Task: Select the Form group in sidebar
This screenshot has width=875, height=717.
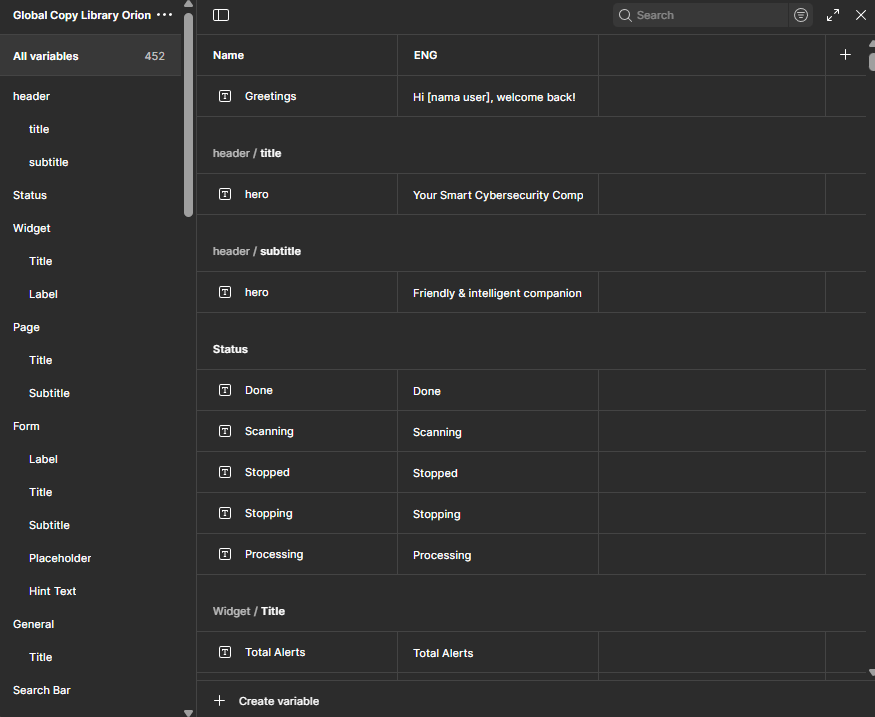Action: coord(27,426)
